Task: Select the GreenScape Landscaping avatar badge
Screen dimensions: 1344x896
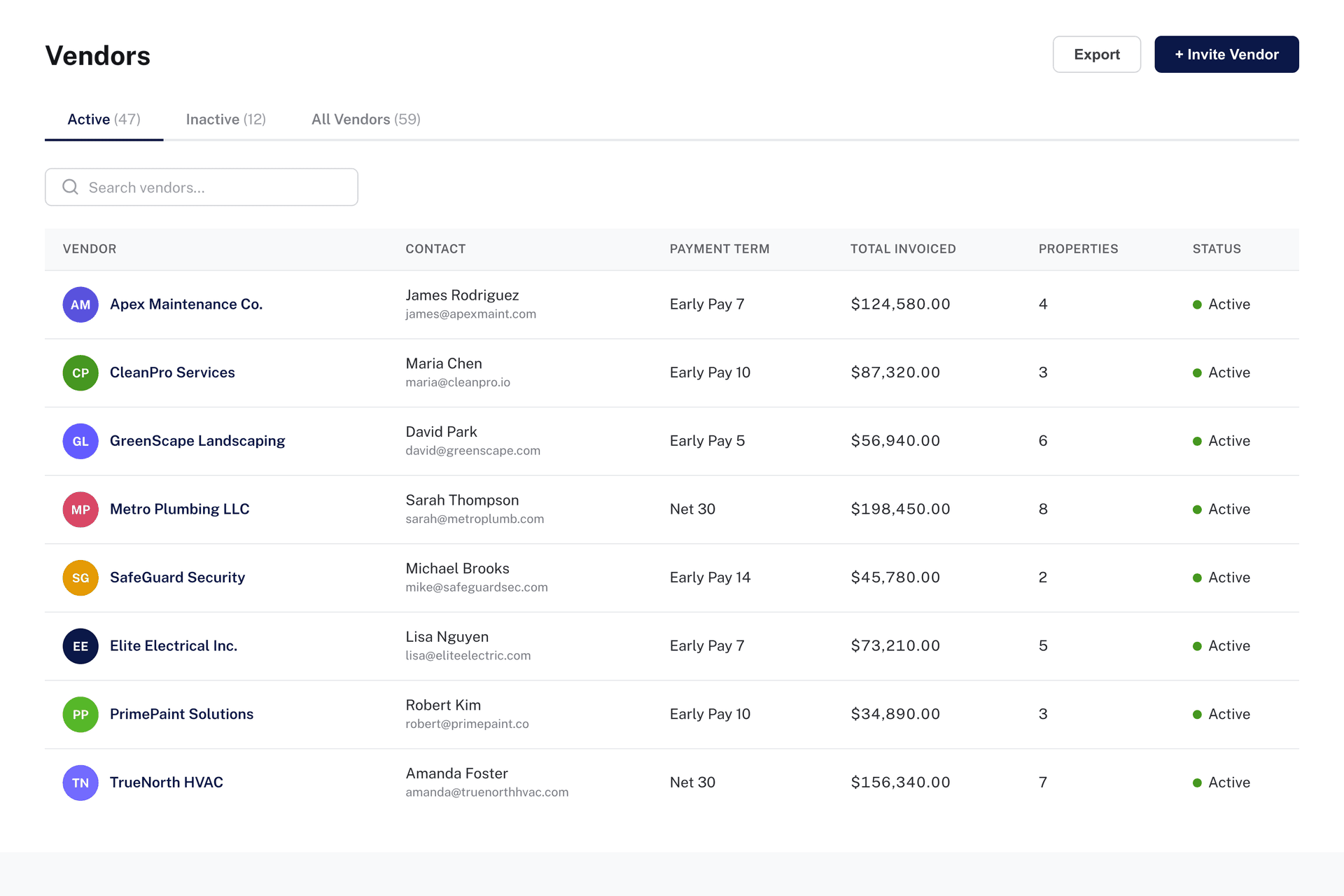Action: click(x=80, y=441)
